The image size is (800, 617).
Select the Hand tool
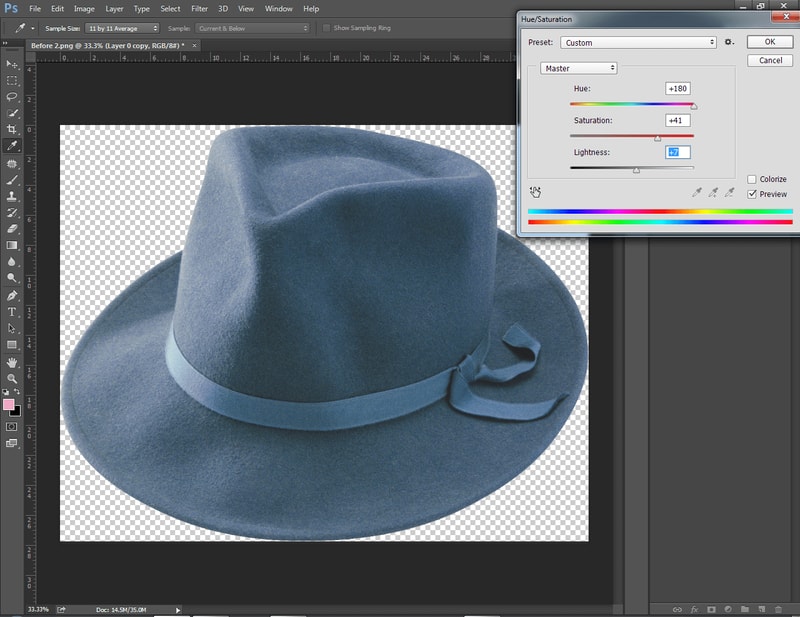coord(12,360)
